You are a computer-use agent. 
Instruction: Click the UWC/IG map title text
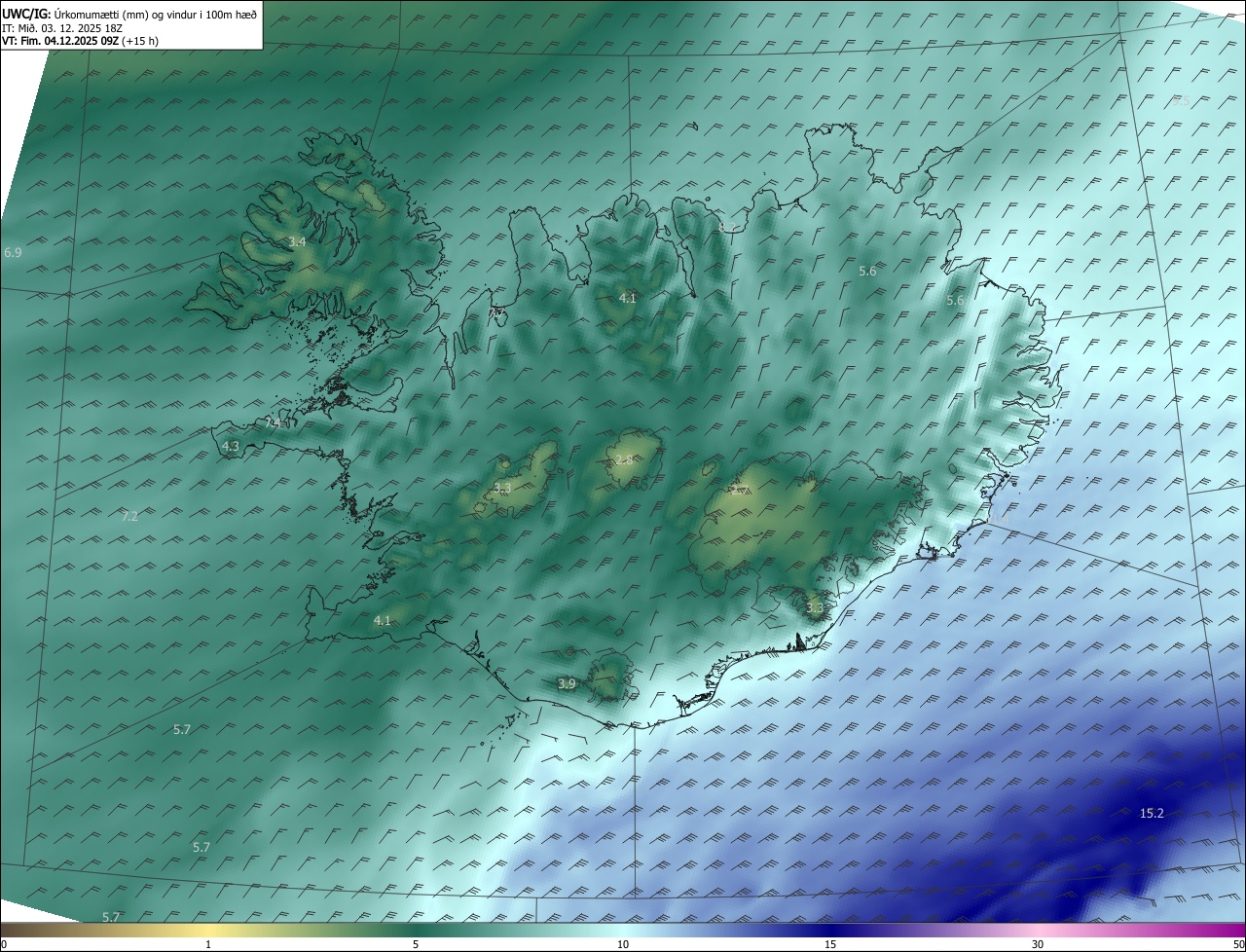point(129,14)
